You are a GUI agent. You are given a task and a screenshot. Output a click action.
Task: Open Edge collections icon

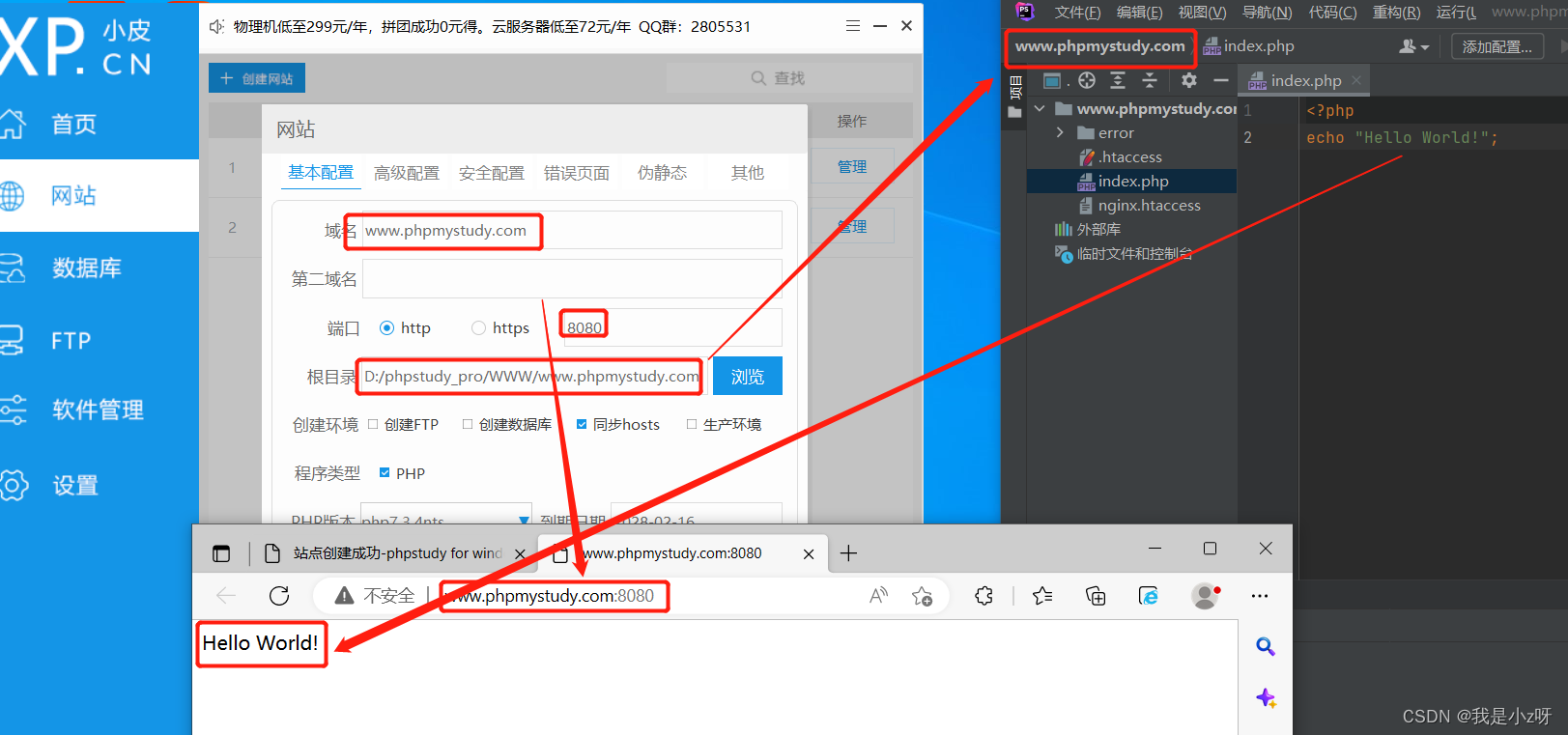tap(1096, 596)
